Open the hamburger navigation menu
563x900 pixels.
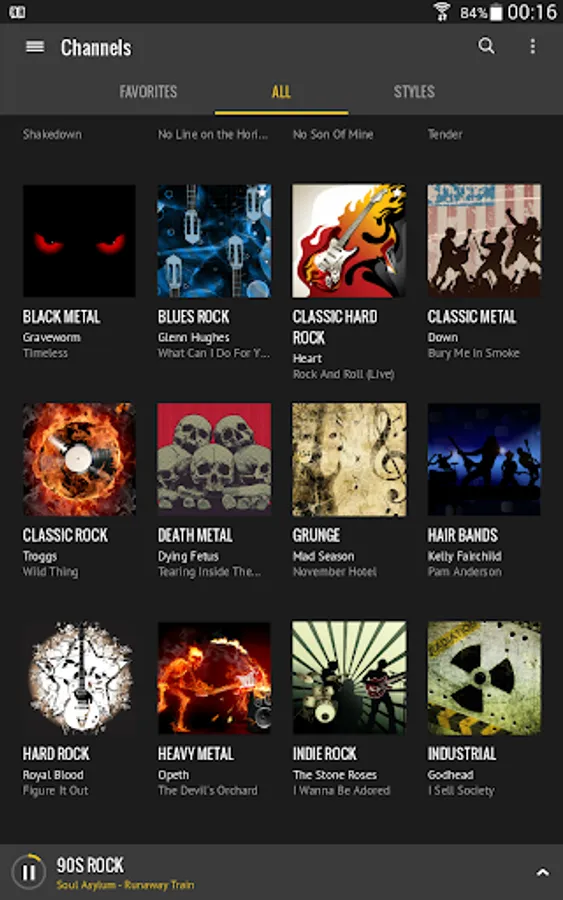tap(35, 46)
